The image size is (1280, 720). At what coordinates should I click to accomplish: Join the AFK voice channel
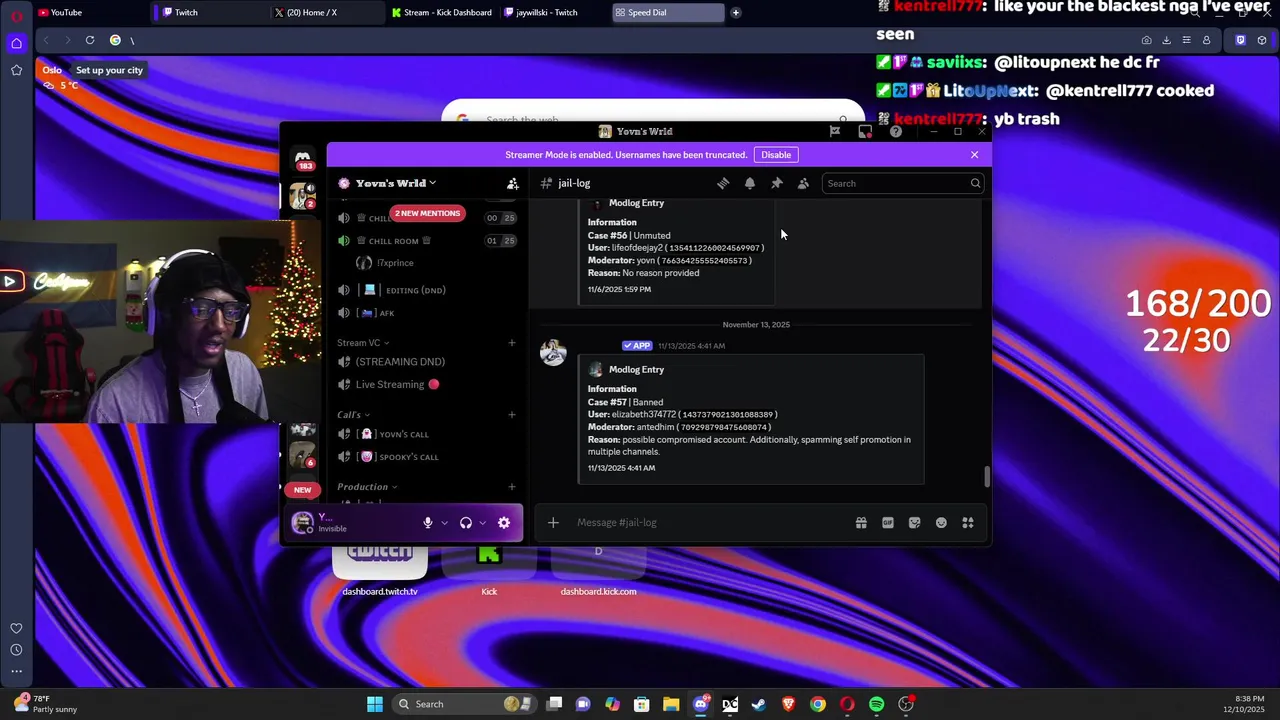pyautogui.click(x=427, y=313)
